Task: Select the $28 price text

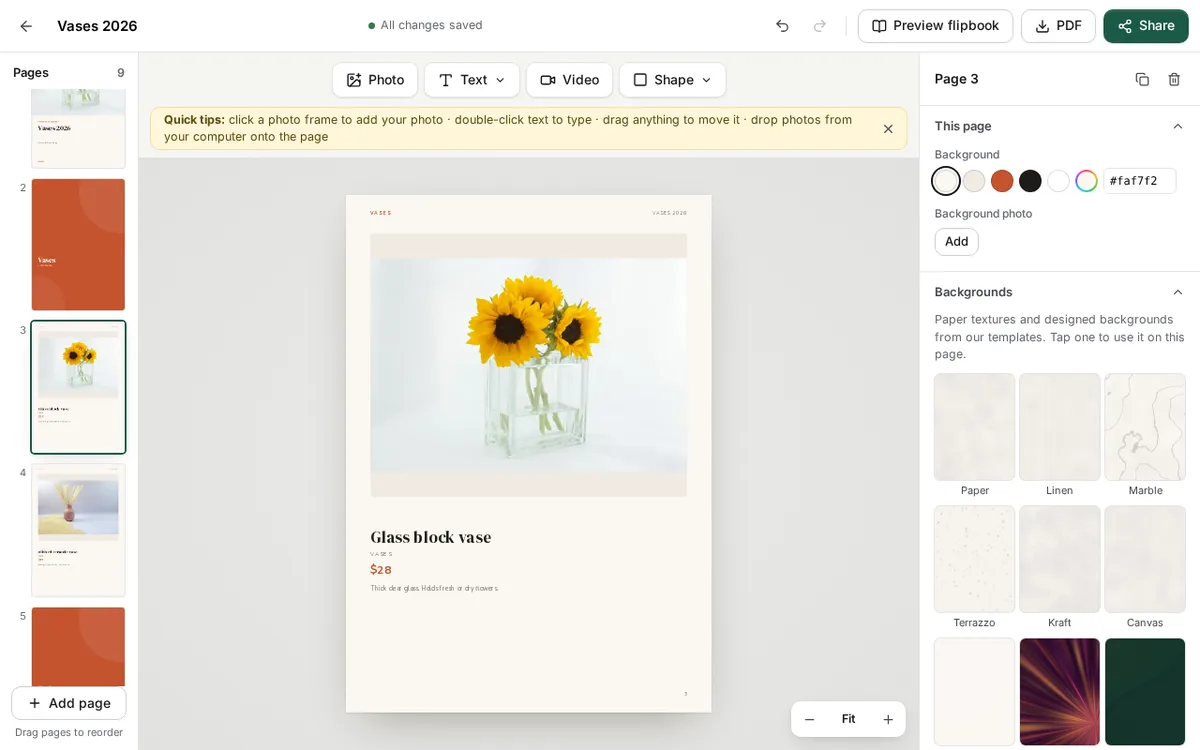Action: (x=381, y=570)
